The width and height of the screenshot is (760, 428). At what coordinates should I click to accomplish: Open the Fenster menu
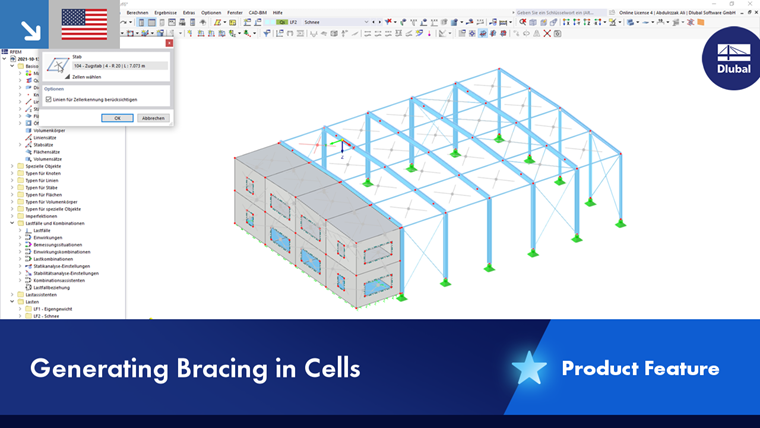235,13
